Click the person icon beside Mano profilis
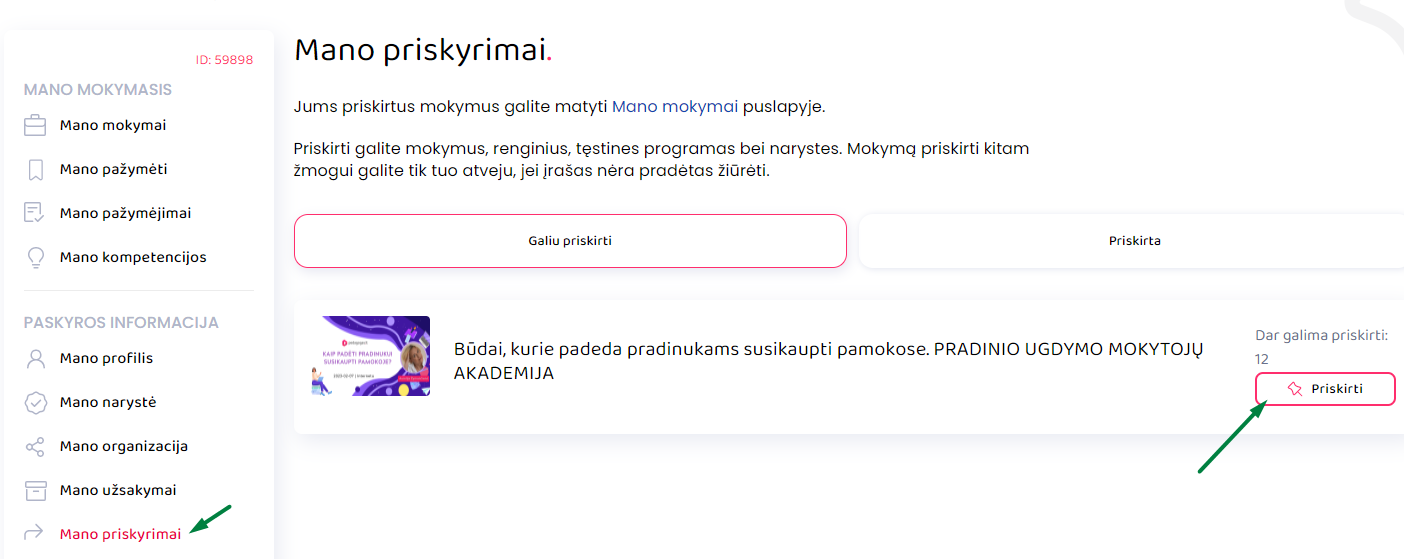 tap(36, 359)
